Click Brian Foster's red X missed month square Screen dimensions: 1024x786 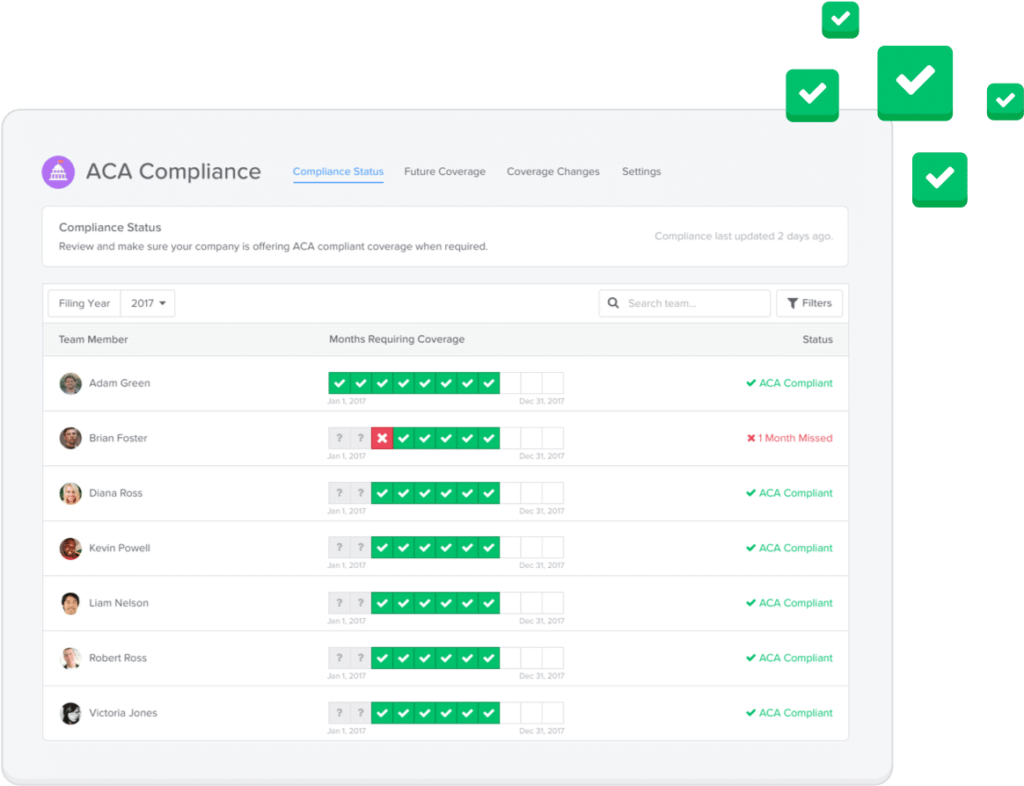pos(381,438)
